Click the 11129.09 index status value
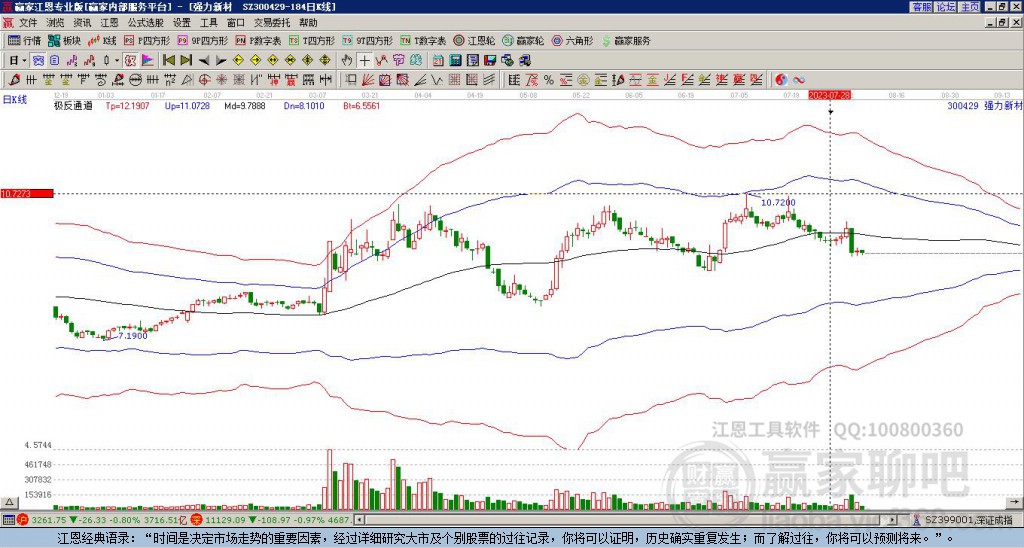1024x548 pixels. coord(224,520)
